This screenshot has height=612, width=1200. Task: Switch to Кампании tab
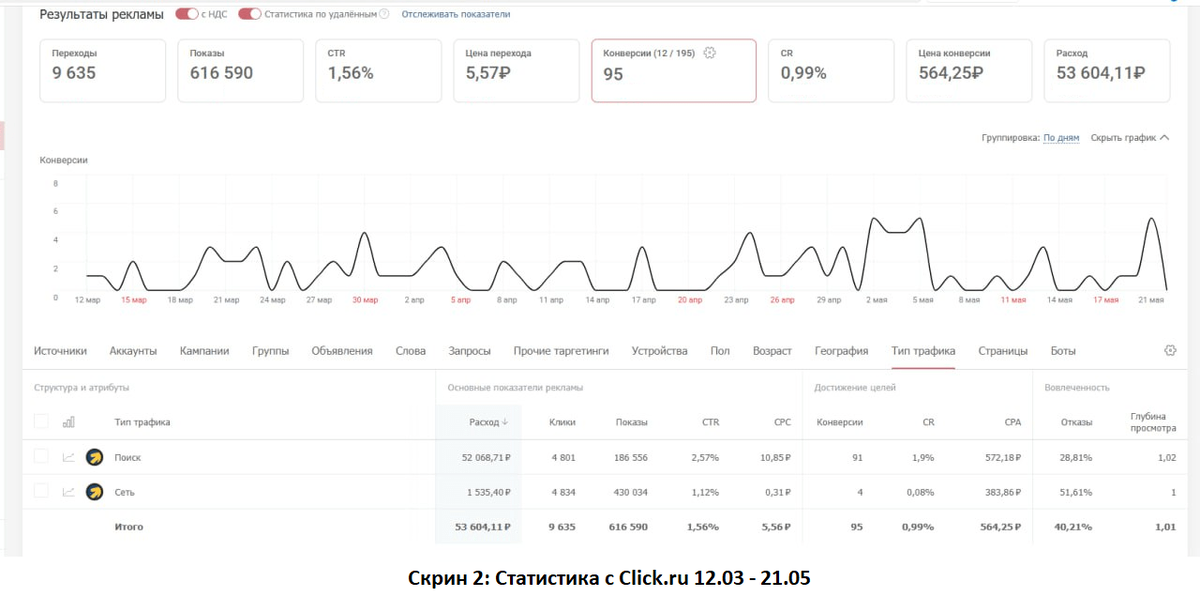point(204,351)
